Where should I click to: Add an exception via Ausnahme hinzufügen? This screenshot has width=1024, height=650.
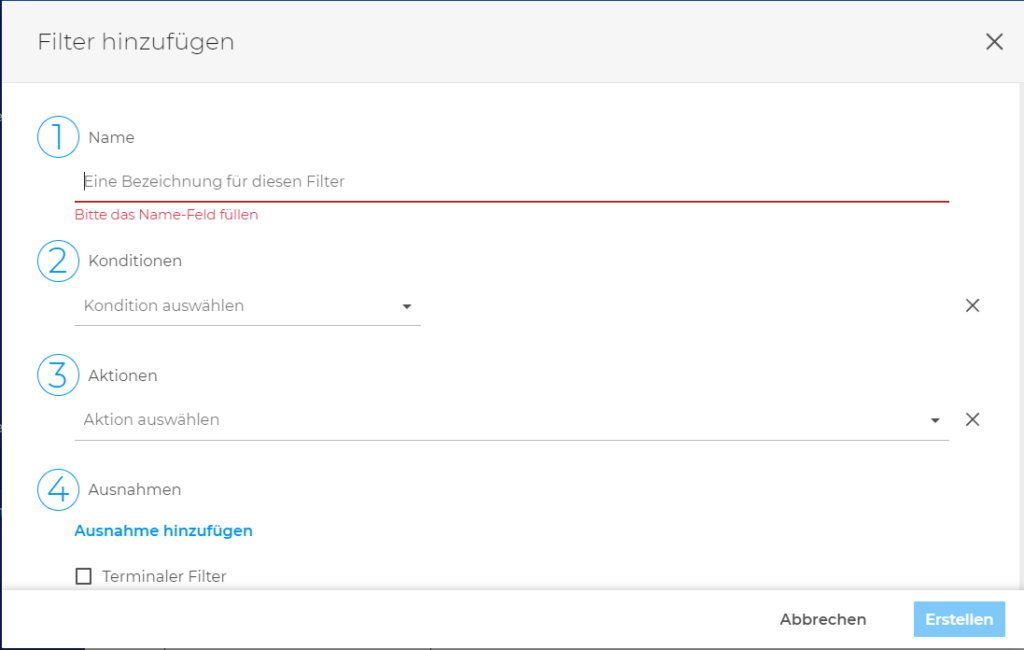[163, 530]
